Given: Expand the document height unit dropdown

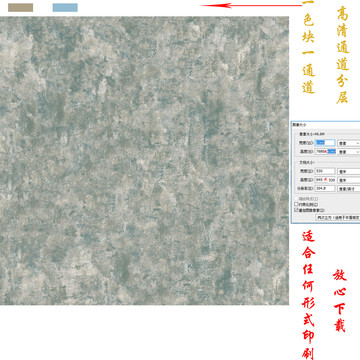Looking at the screenshot, I should coord(349,180).
